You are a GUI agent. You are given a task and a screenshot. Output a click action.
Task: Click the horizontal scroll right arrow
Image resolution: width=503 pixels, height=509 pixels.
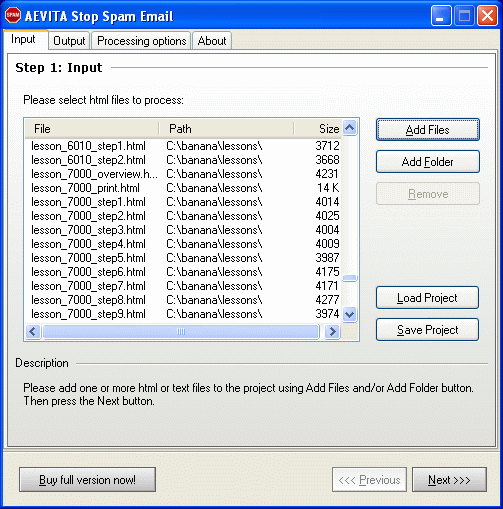[x=332, y=331]
